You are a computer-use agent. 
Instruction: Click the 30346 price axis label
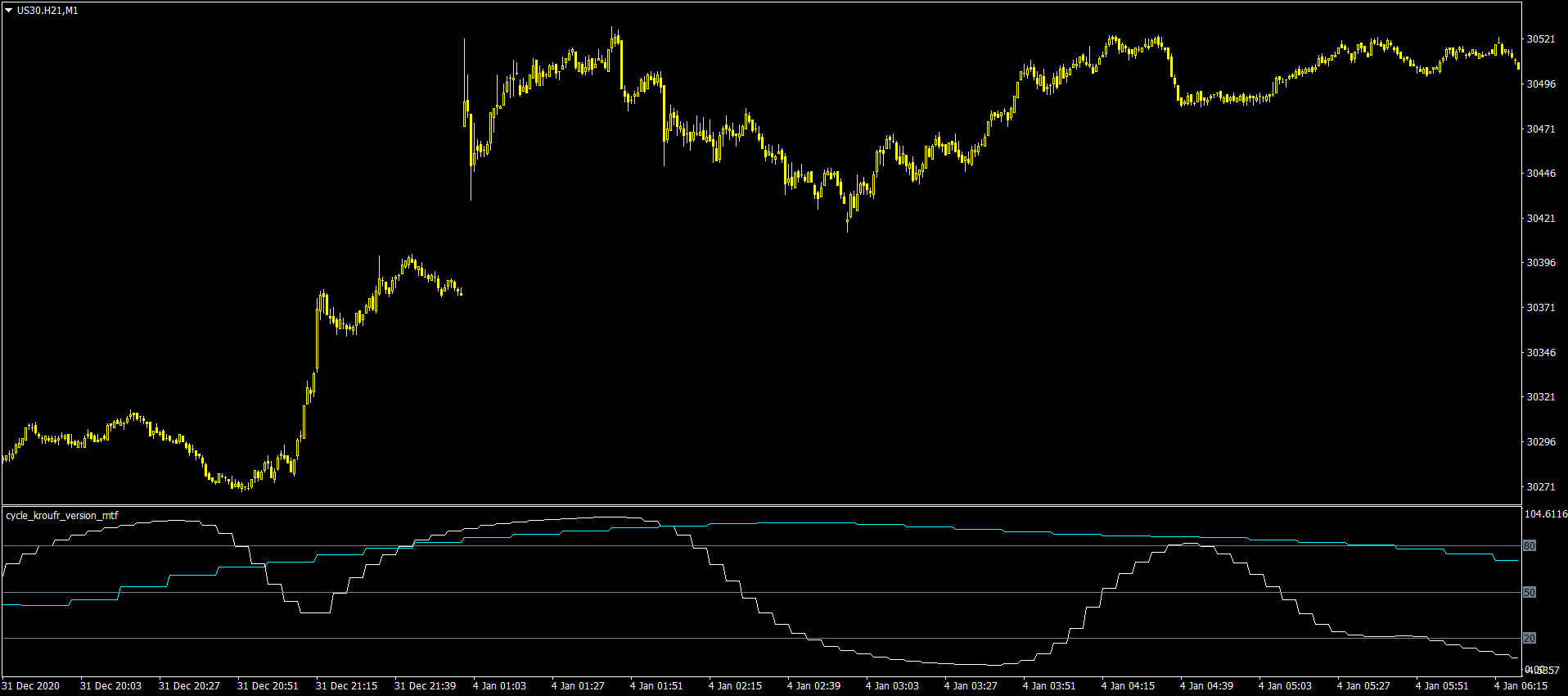pyautogui.click(x=1541, y=353)
